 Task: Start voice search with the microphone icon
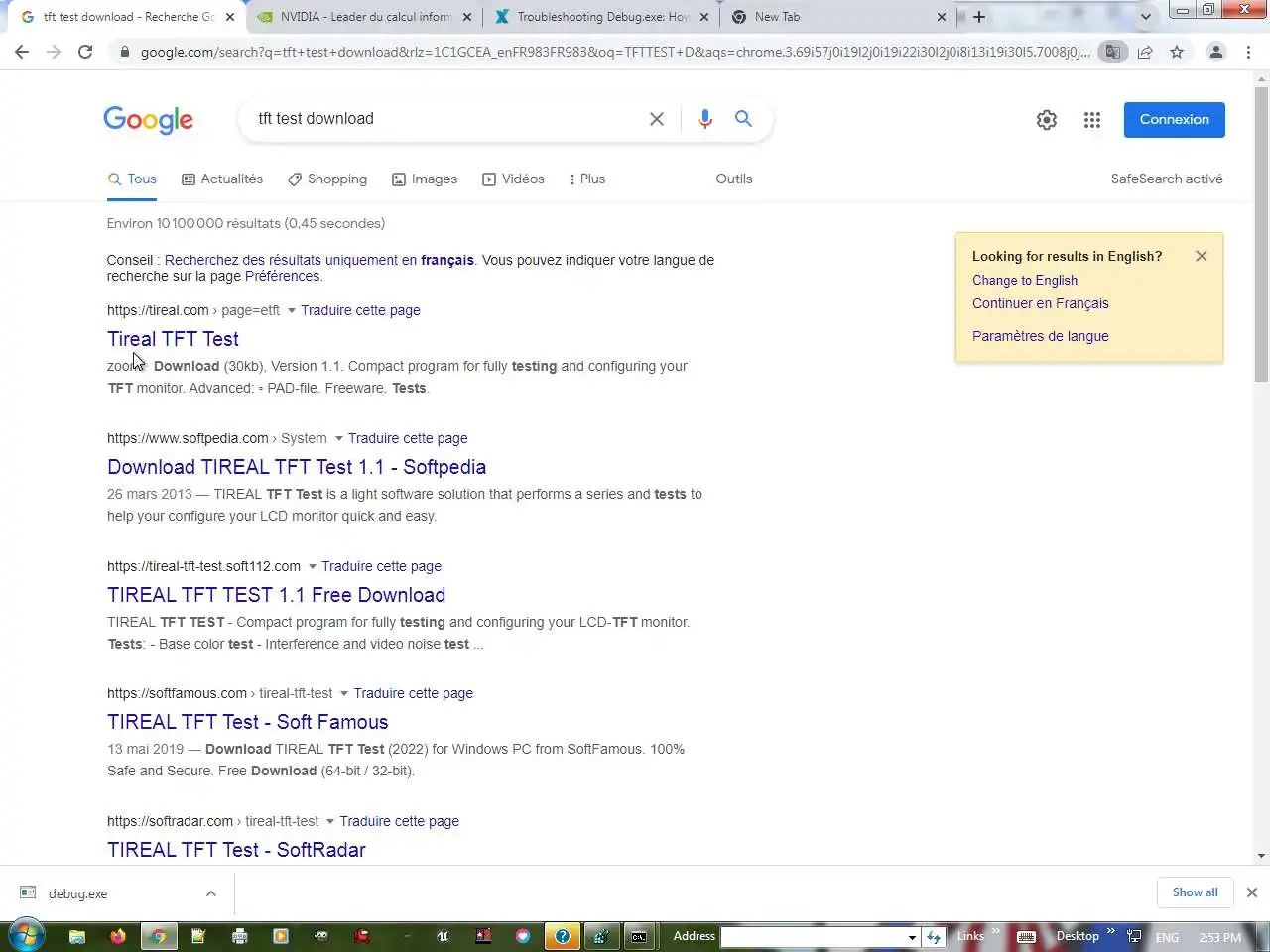pos(705,119)
